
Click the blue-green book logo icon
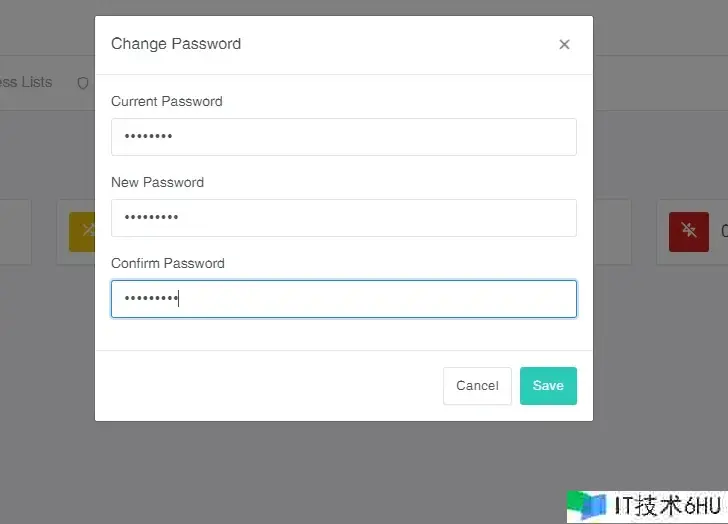587,505
